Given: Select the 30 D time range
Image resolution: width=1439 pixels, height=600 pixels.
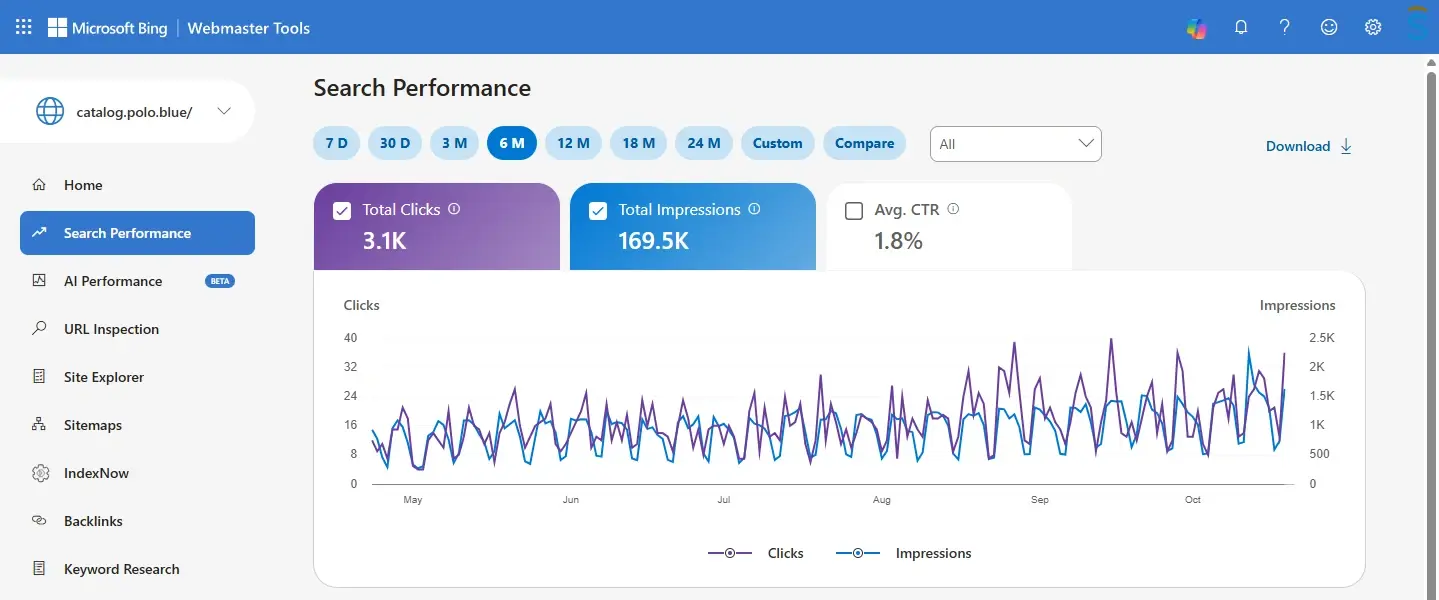Looking at the screenshot, I should pos(395,143).
